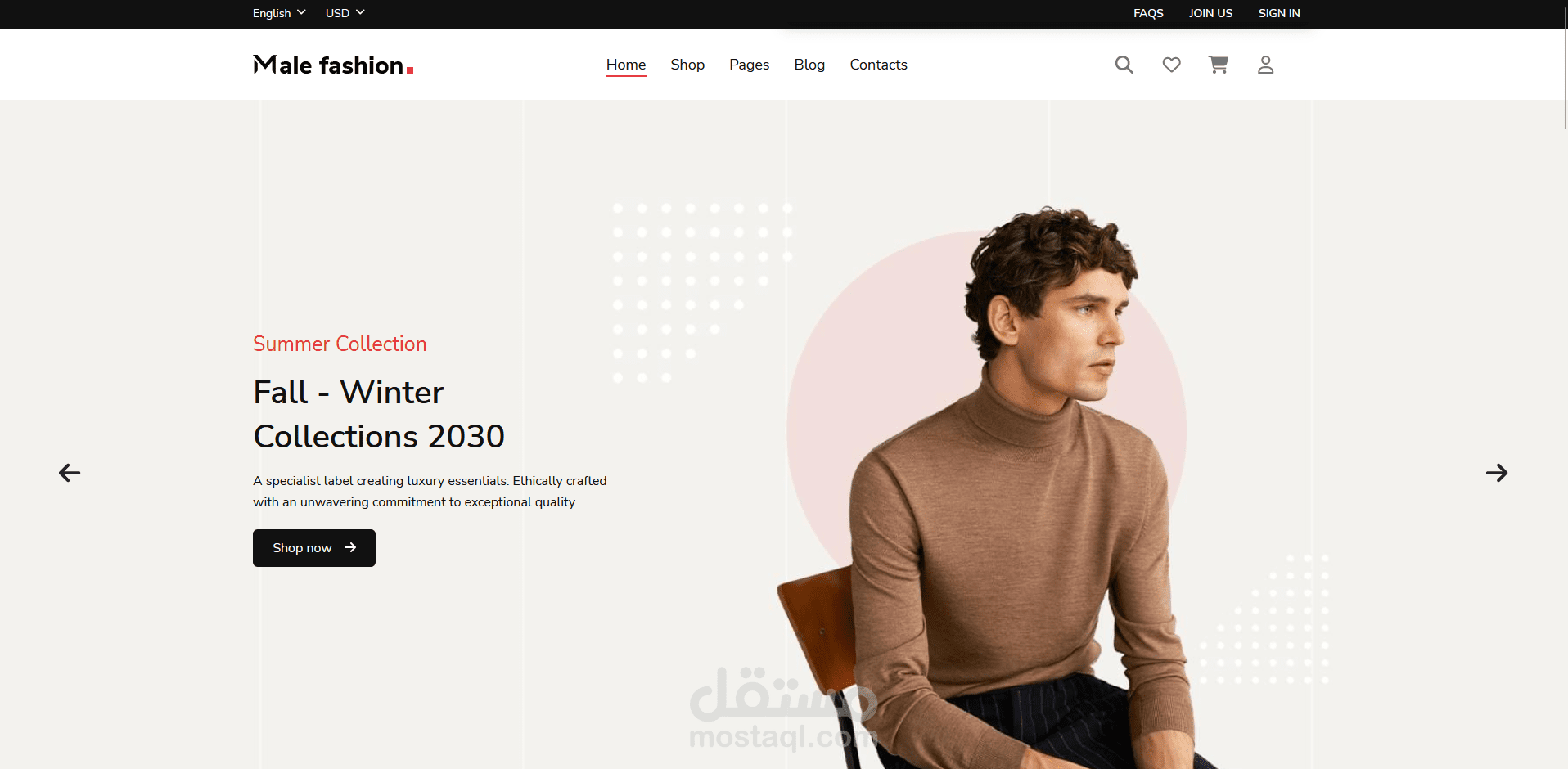Open the Blog menu item
The width and height of the screenshot is (1568, 769).
tap(809, 65)
